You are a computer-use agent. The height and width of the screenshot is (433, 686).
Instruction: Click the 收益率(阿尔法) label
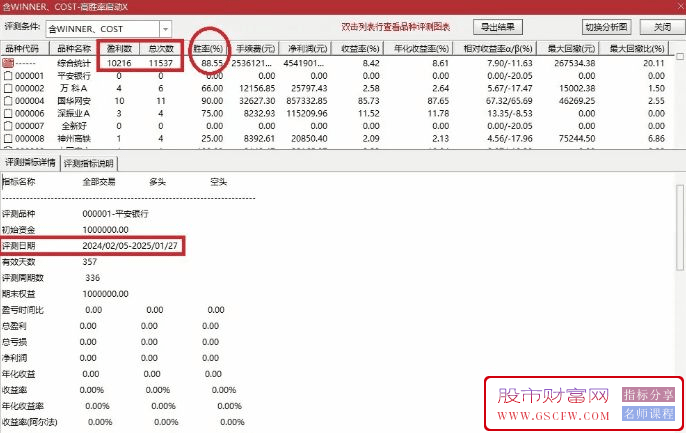click(x=30, y=423)
